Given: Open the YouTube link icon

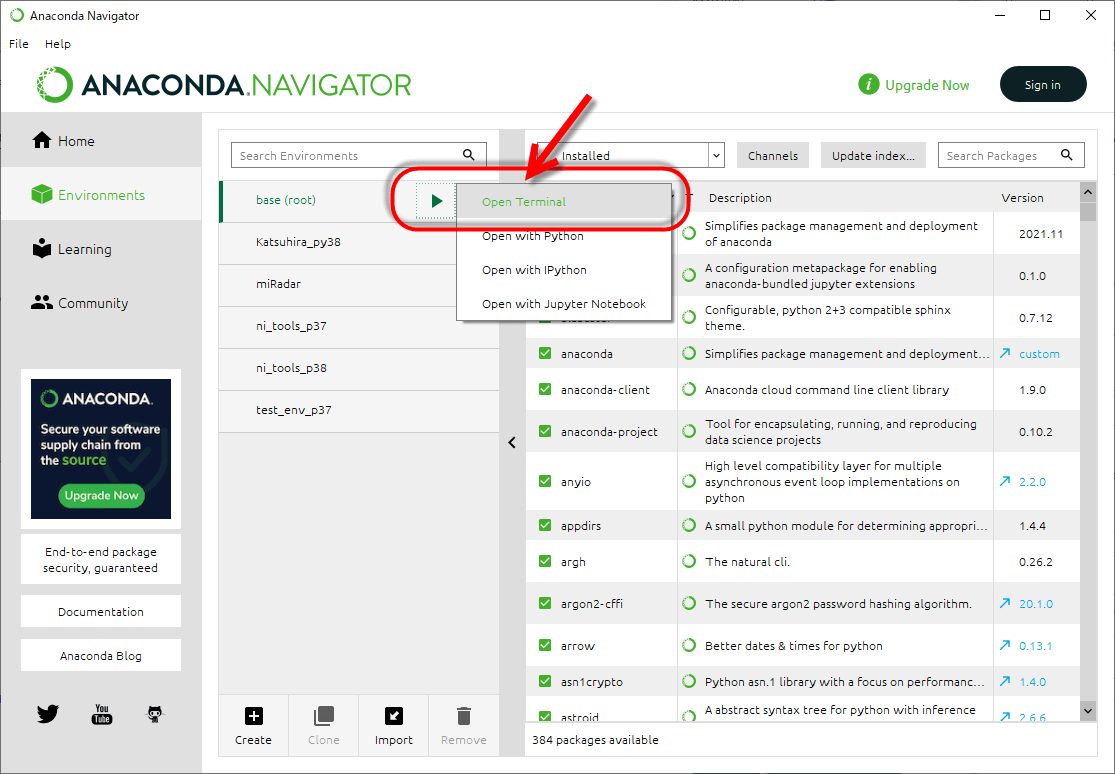Looking at the screenshot, I should [102, 714].
